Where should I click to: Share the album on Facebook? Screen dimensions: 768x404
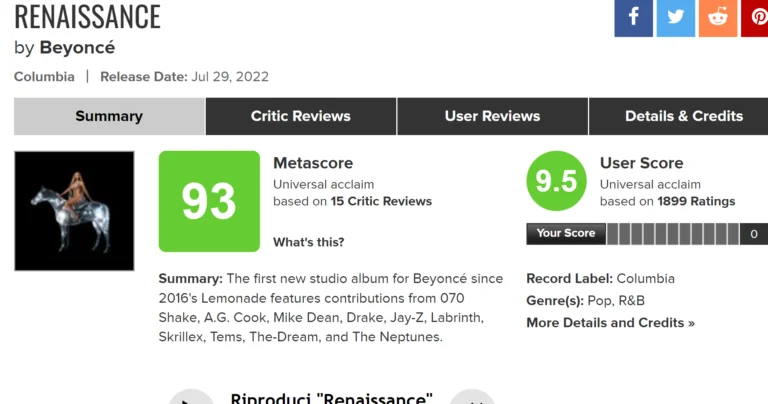633,17
